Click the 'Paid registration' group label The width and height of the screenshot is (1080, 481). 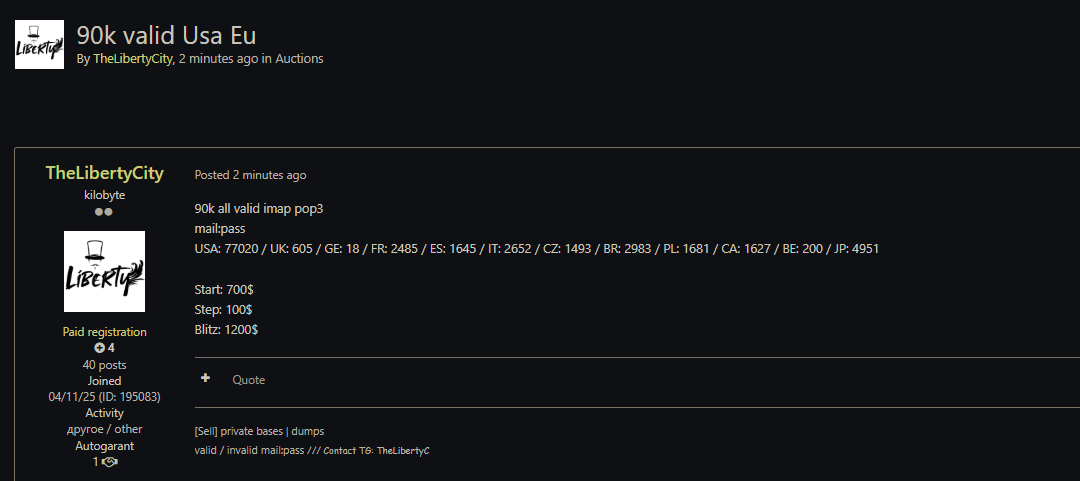[x=104, y=332]
